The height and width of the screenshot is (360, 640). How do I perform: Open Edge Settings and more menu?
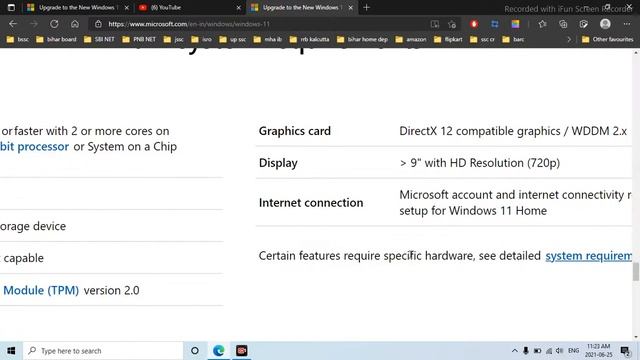(x=627, y=24)
